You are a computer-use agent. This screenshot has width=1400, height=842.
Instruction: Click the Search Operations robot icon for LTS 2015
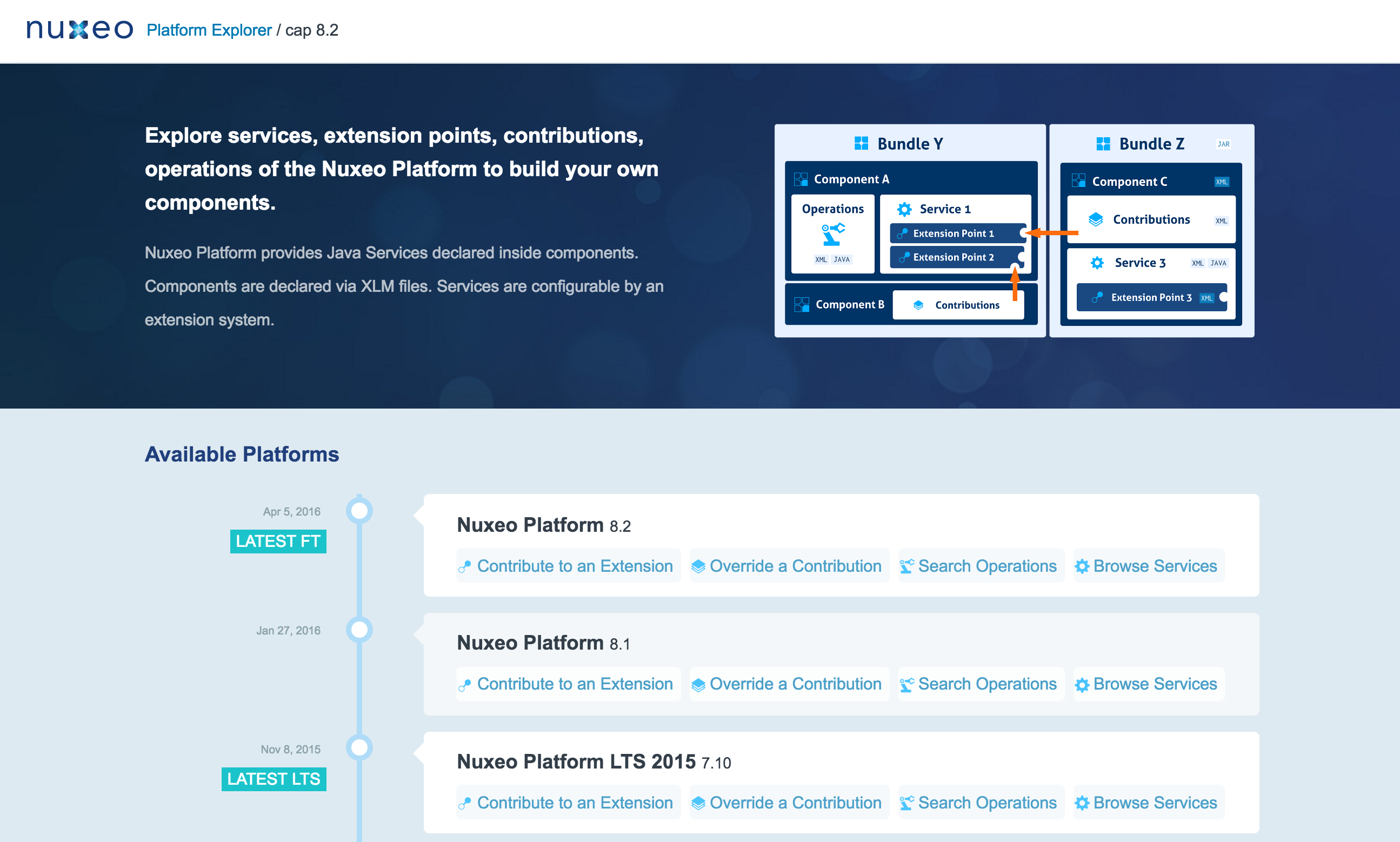coord(907,803)
